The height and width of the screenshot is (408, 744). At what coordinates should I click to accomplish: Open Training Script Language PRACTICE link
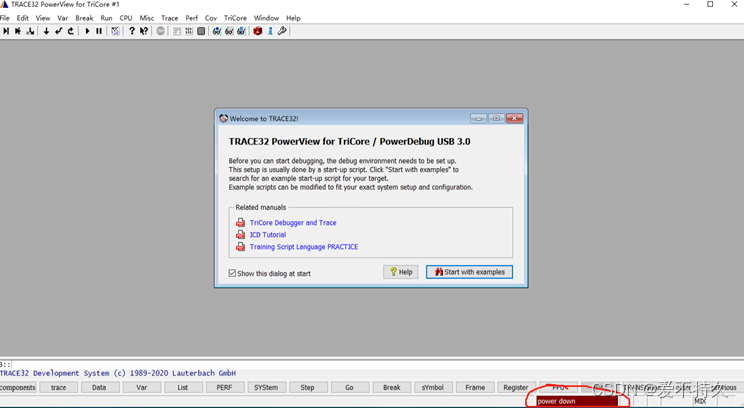pyautogui.click(x=304, y=247)
